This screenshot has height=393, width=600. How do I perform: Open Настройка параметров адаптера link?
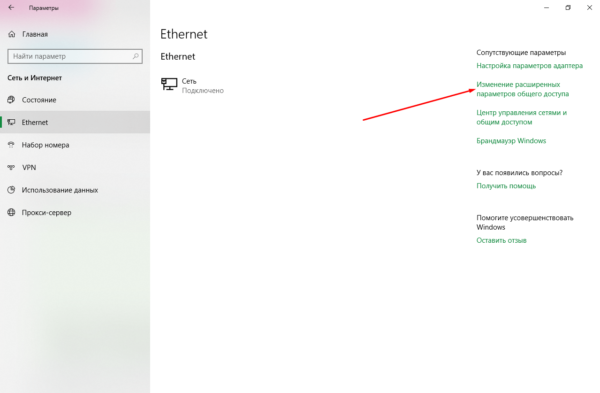pos(529,66)
